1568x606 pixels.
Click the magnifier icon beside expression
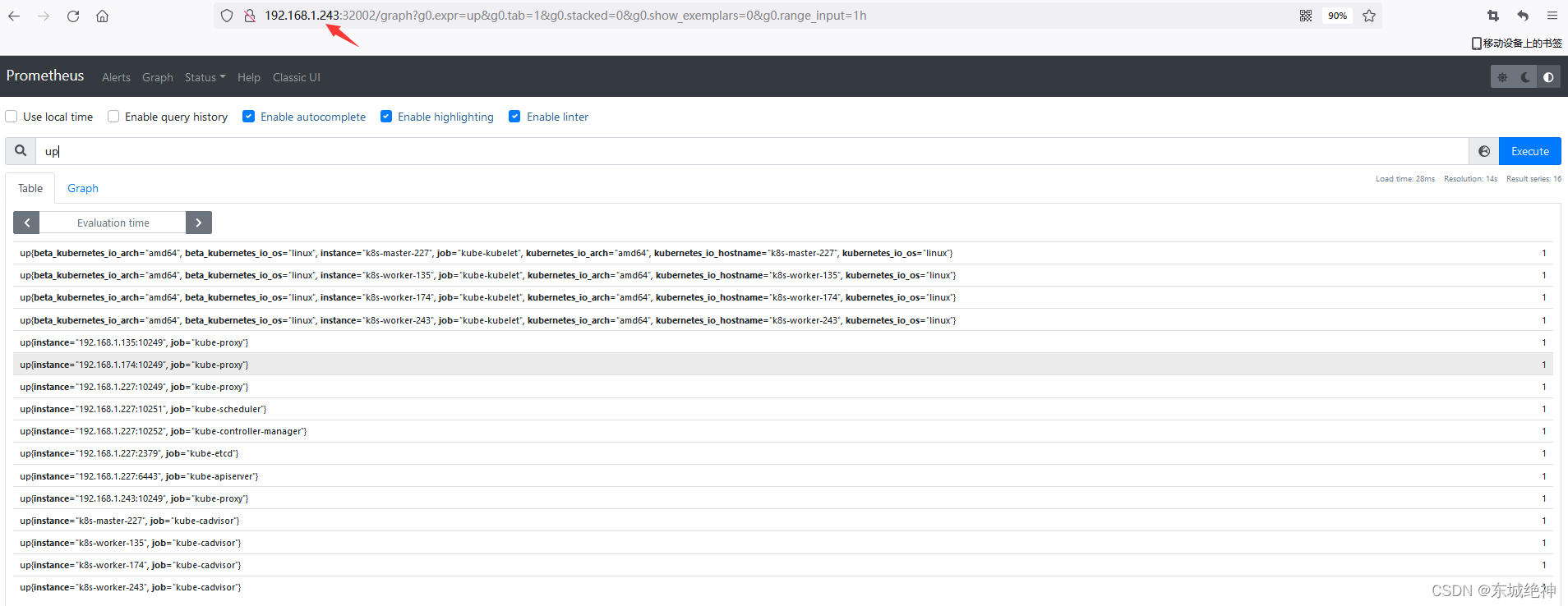(x=21, y=151)
